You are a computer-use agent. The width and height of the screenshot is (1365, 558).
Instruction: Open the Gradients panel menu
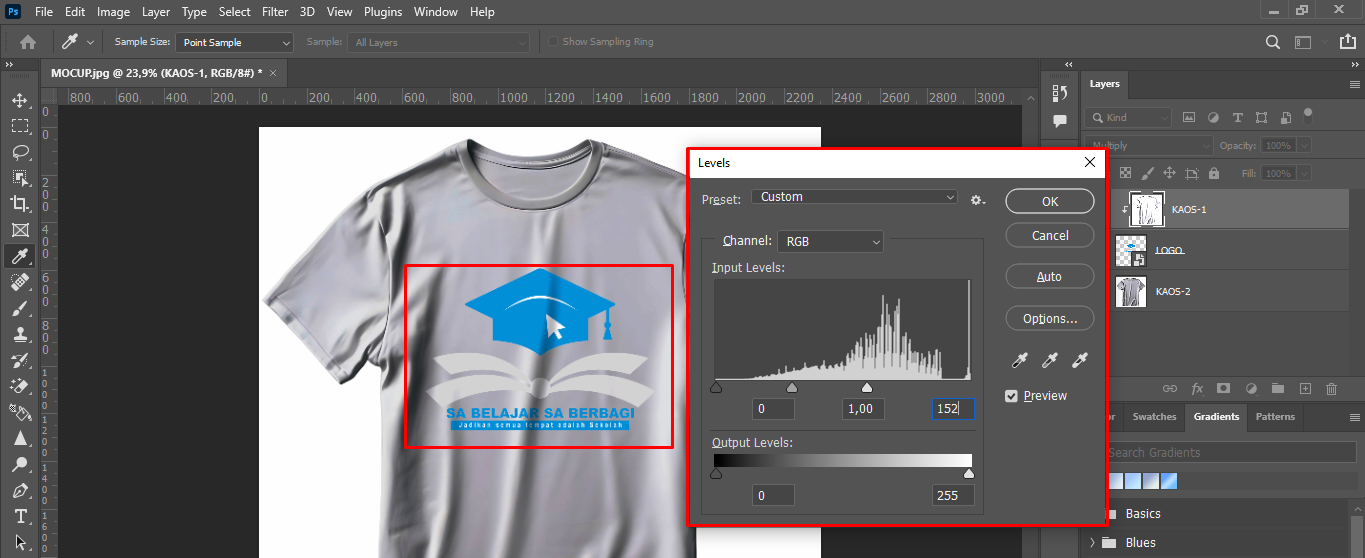click(1355, 417)
